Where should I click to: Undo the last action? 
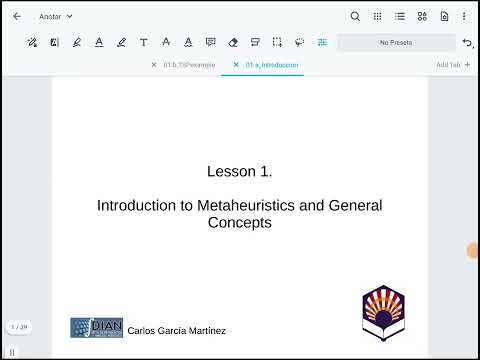coord(467,43)
